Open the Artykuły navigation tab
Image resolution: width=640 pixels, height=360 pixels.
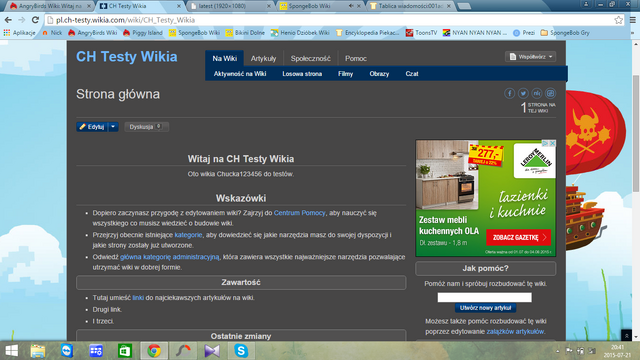click(263, 58)
